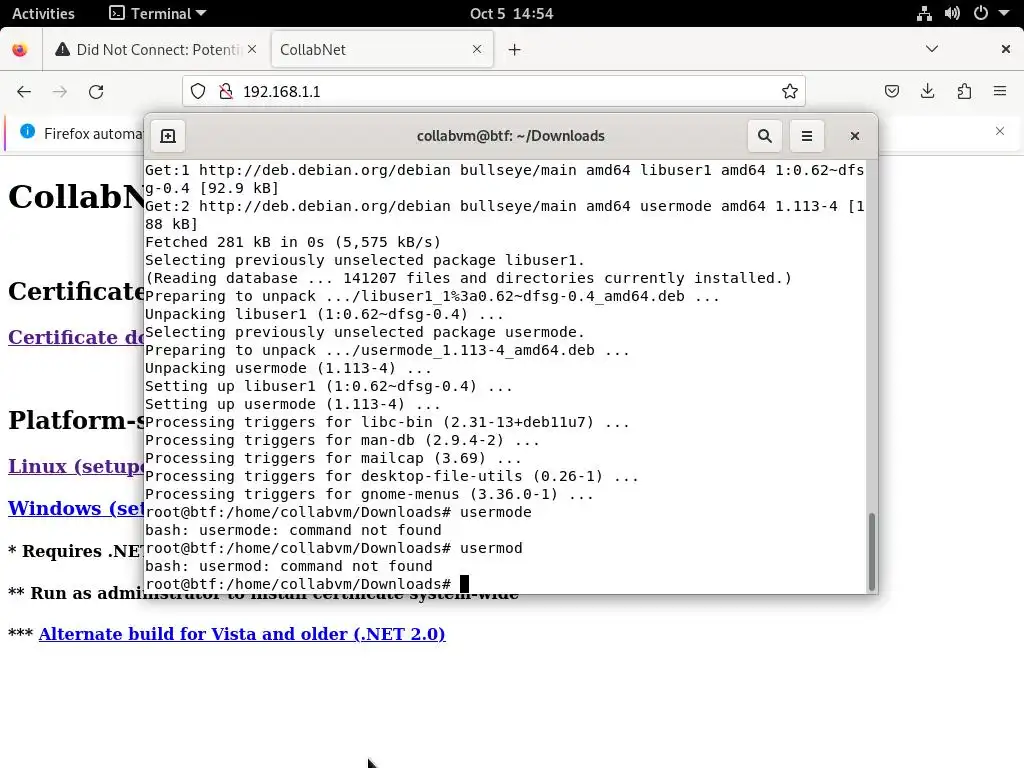
Task: Click 'Setting up usermode (1.113-4)' line
Action: (293, 404)
